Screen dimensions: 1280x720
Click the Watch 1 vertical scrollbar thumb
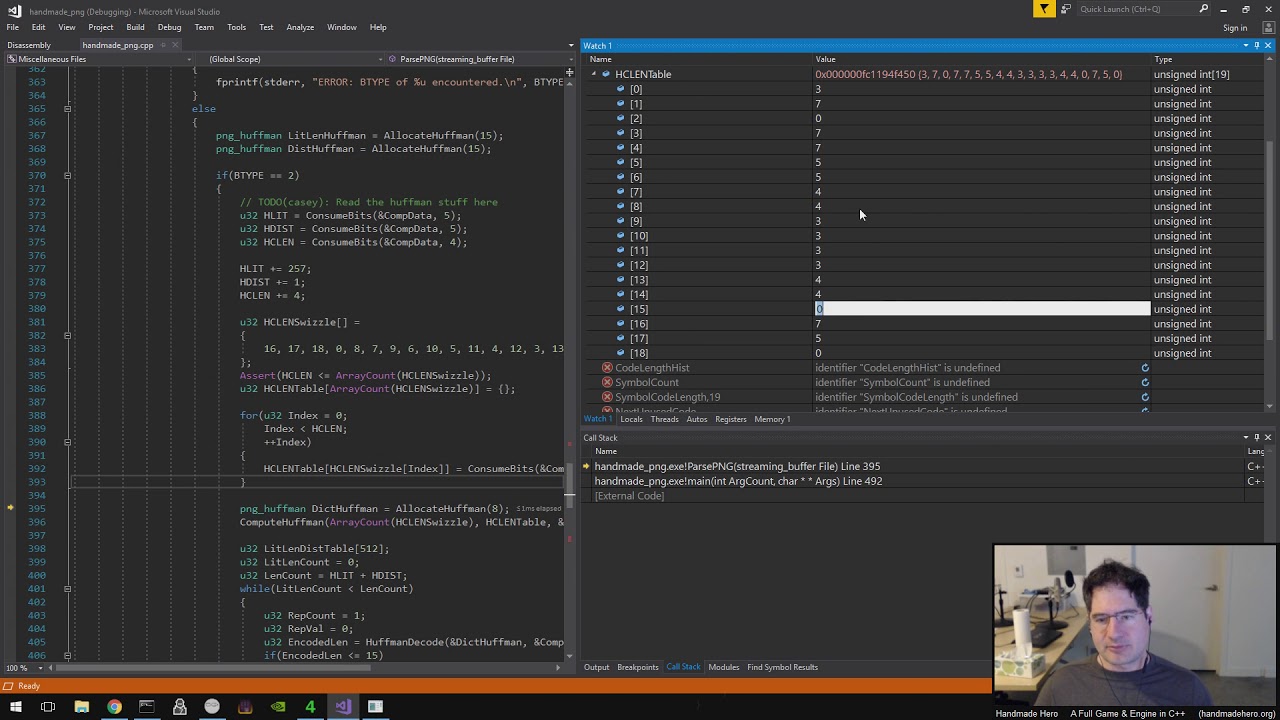1270,238
